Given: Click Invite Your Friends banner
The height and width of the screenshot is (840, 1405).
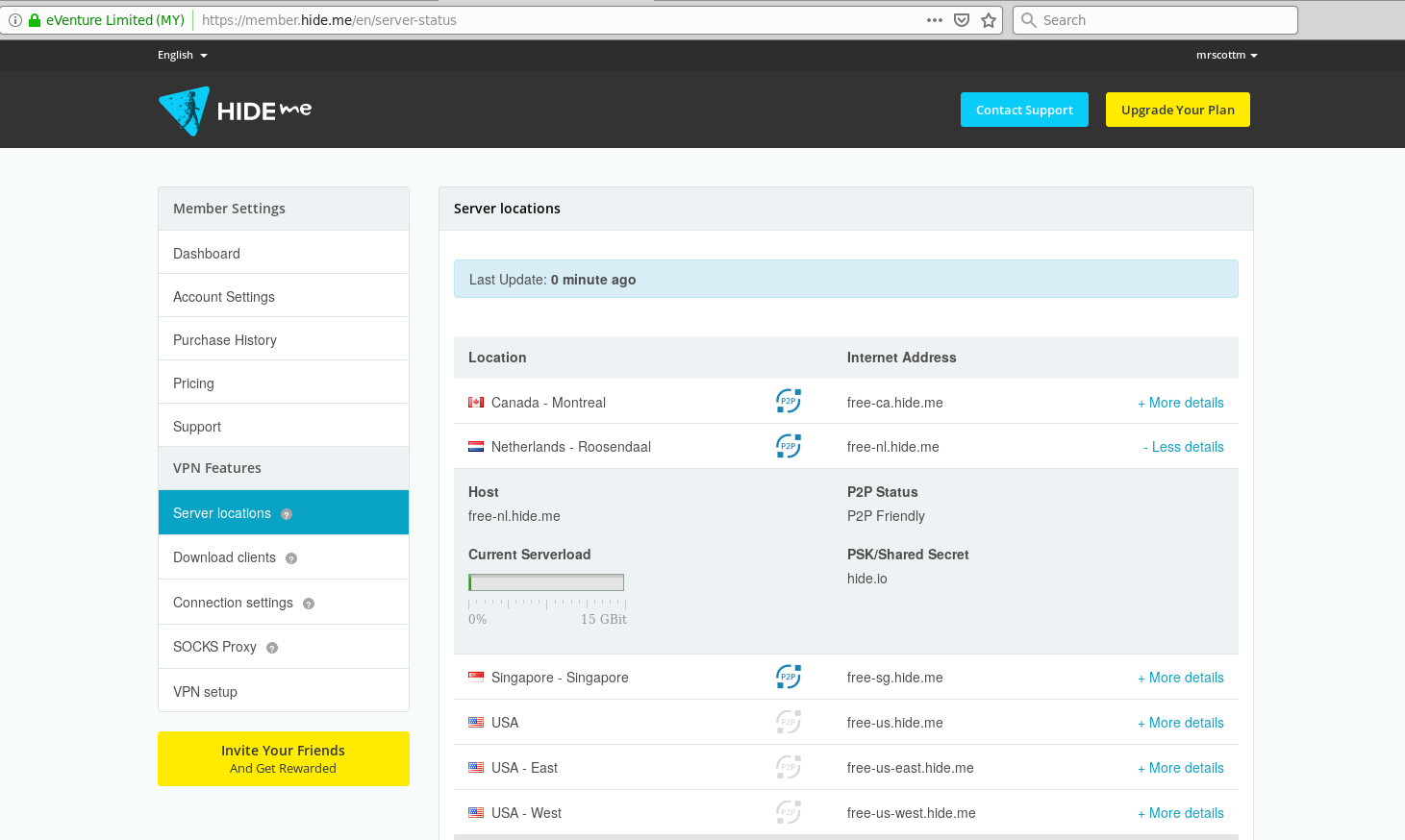Looking at the screenshot, I should [x=284, y=758].
